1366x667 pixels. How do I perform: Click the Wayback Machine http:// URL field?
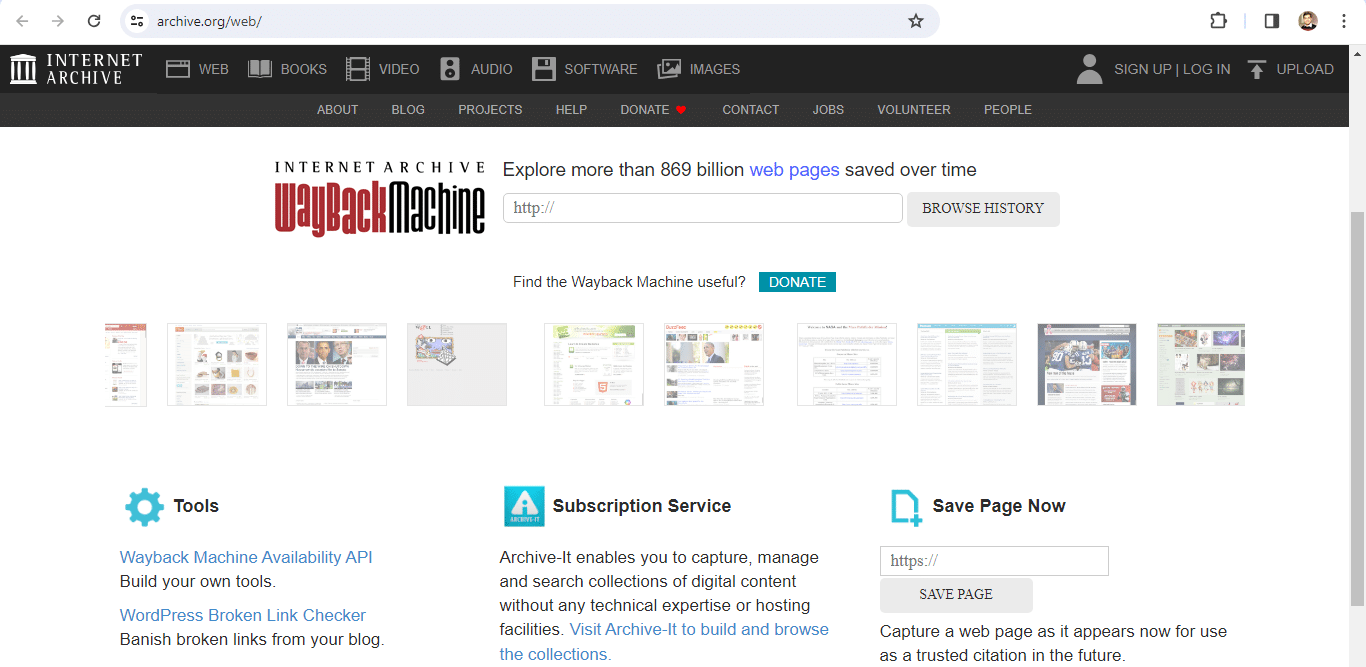pyautogui.click(x=702, y=208)
